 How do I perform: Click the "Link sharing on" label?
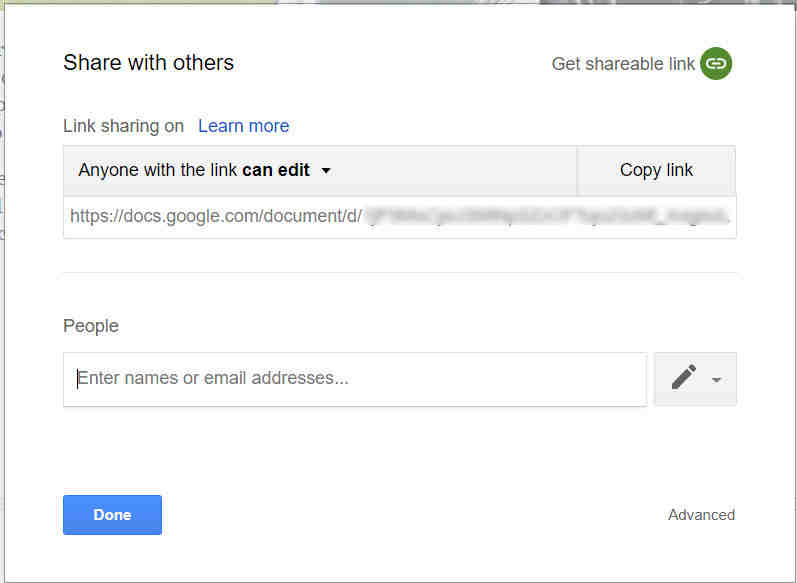pyautogui.click(x=123, y=126)
